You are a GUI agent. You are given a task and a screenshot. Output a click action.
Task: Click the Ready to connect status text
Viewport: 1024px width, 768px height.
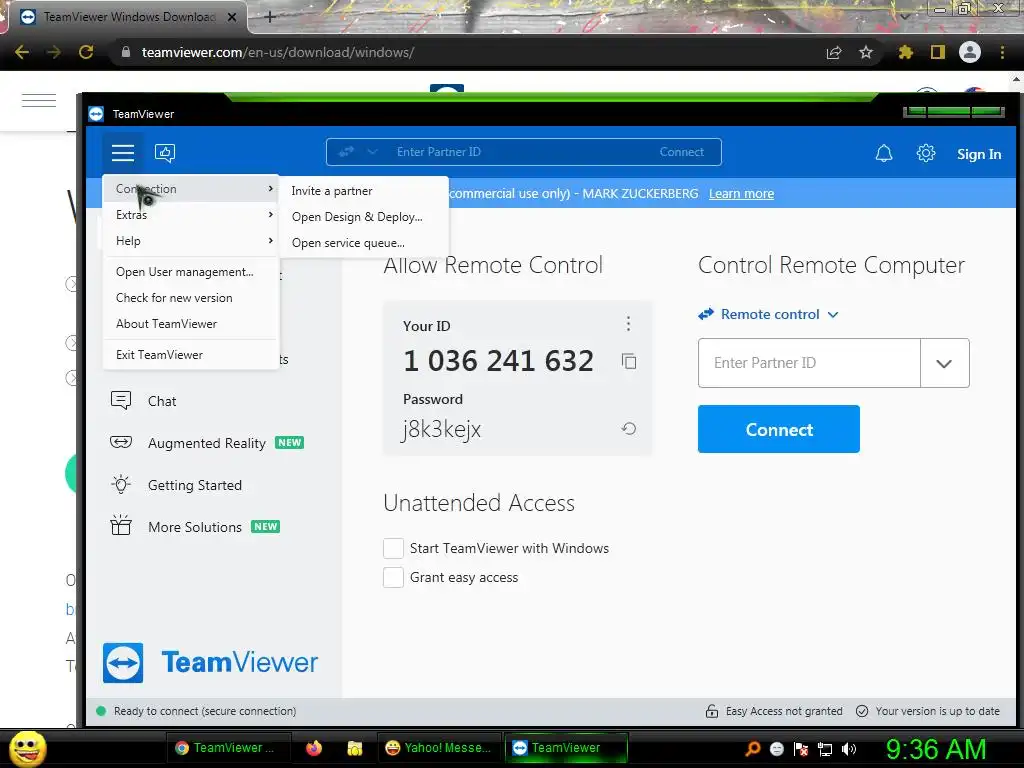(204, 711)
